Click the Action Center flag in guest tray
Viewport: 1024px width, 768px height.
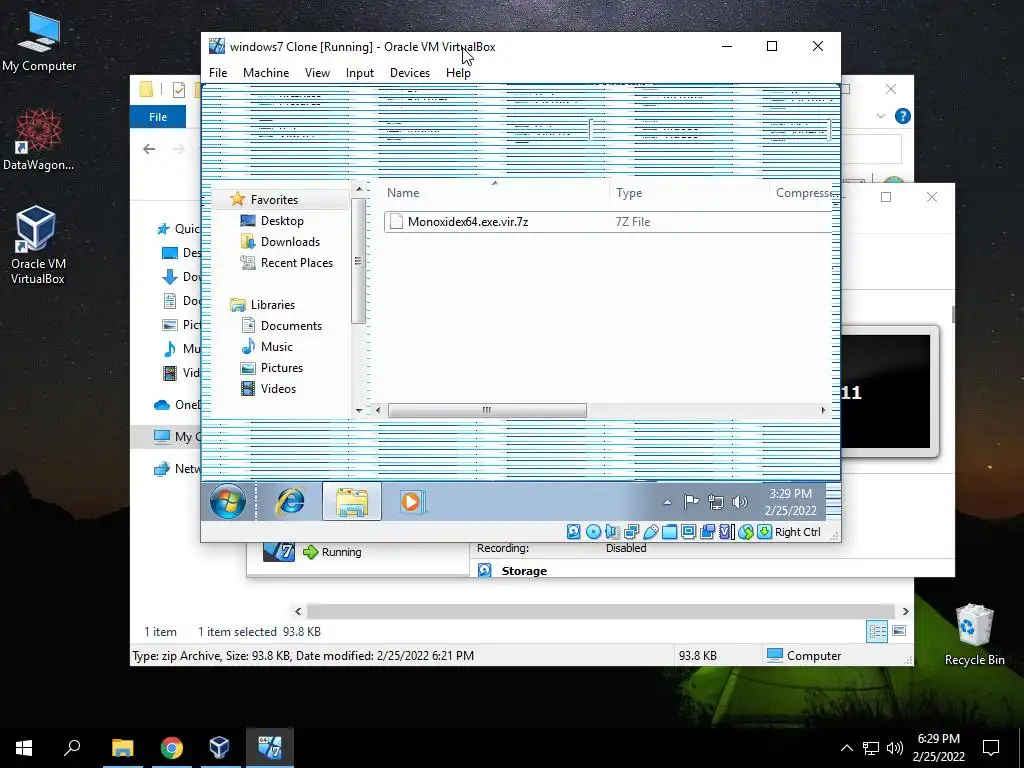[691, 502]
